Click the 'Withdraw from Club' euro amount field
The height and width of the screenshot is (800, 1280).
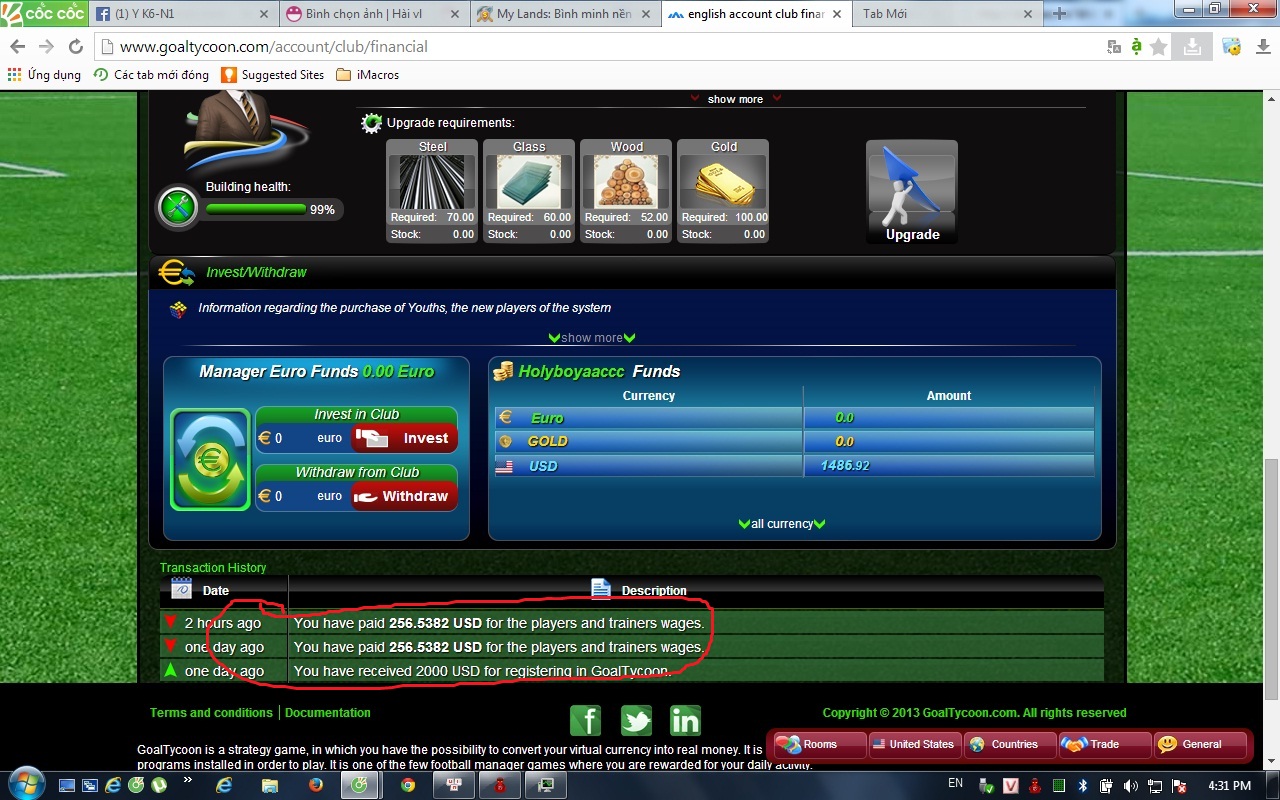pyautogui.click(x=302, y=496)
